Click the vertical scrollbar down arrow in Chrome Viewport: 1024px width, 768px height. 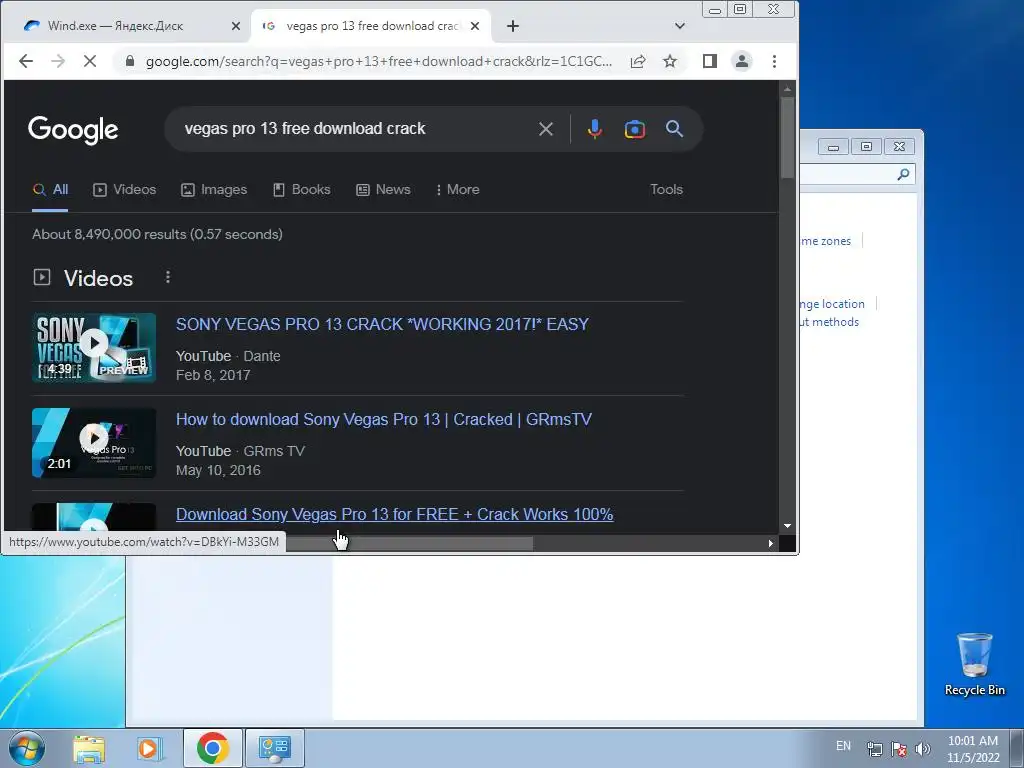pyautogui.click(x=788, y=526)
